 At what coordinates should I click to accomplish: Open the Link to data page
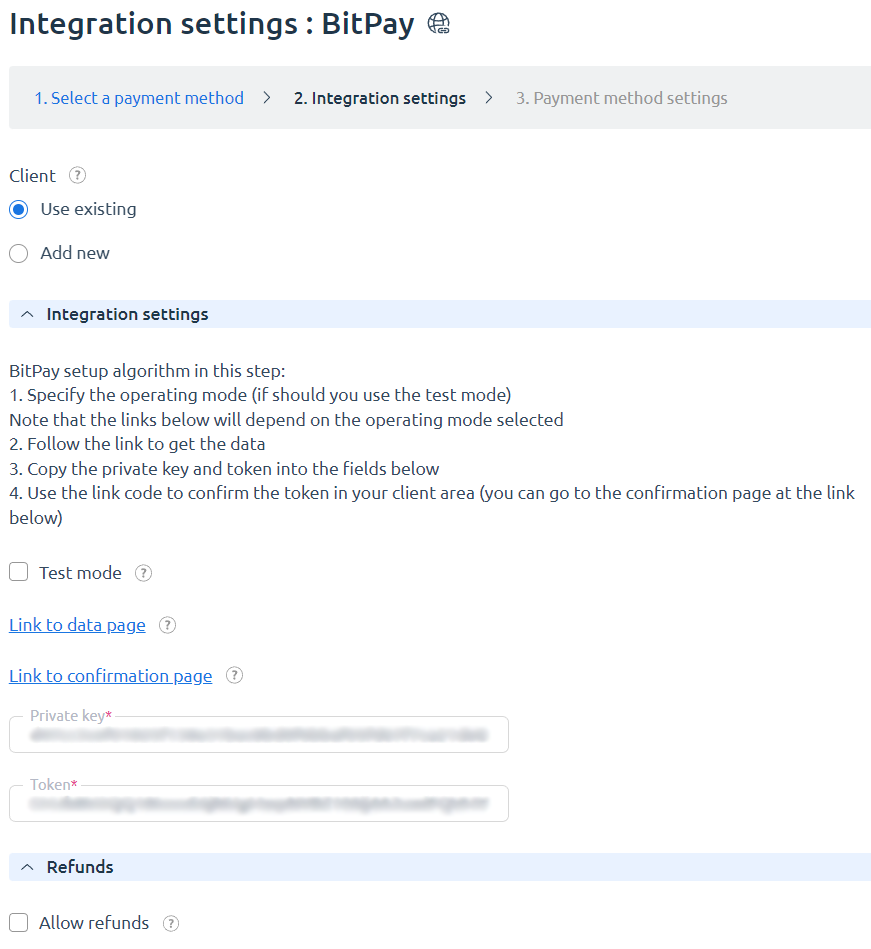point(77,625)
